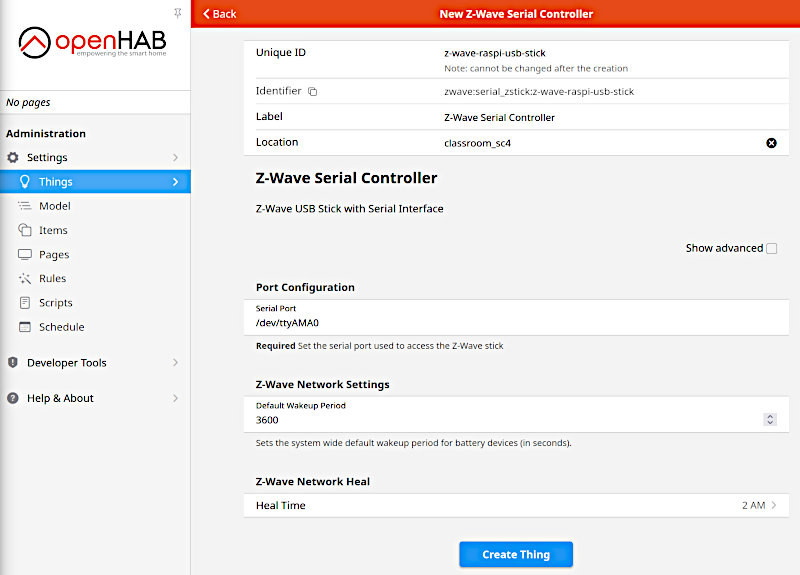This screenshot has height=575, width=800.
Task: Go back with the Back link
Action: 220,14
